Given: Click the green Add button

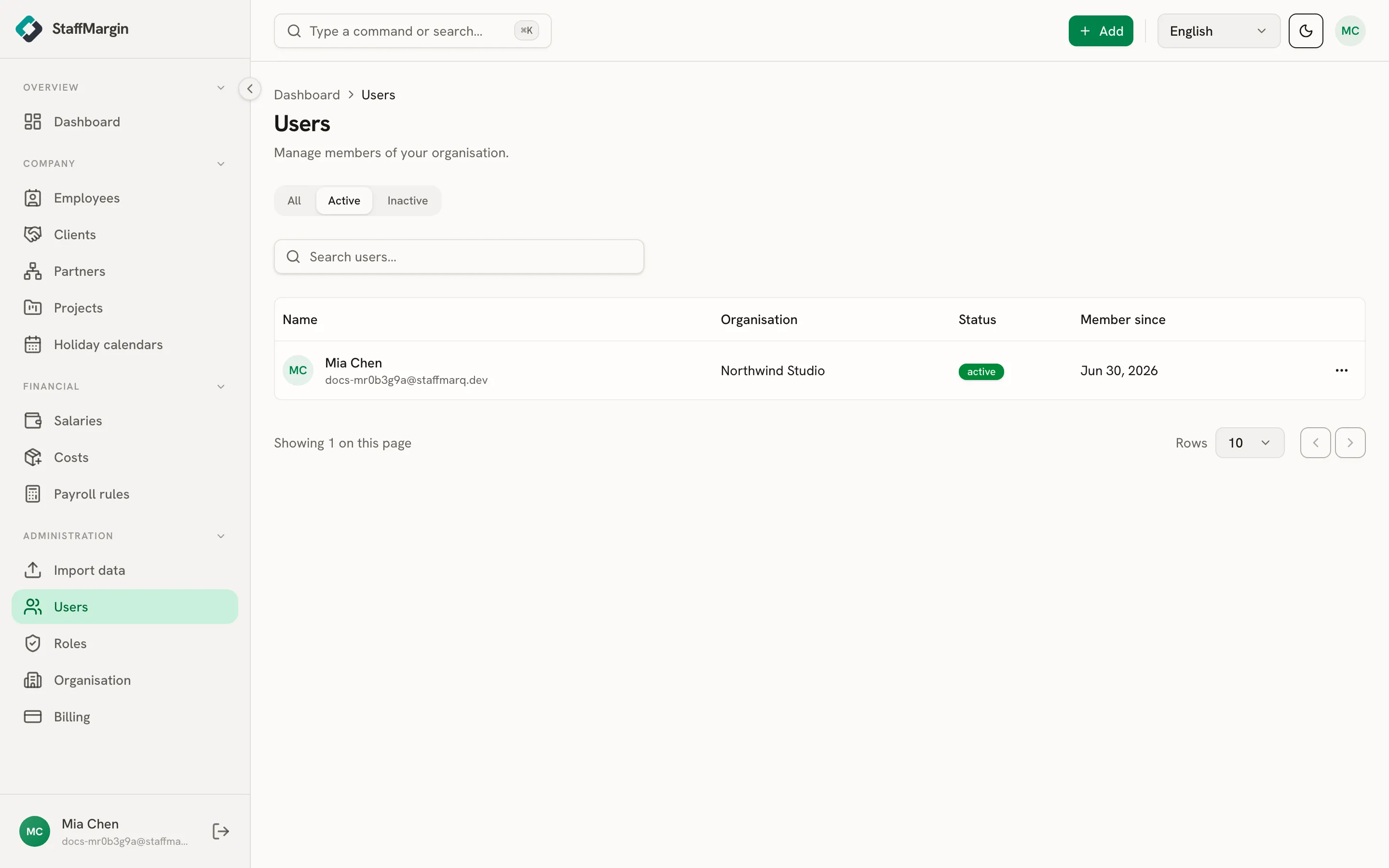Looking at the screenshot, I should (1100, 31).
